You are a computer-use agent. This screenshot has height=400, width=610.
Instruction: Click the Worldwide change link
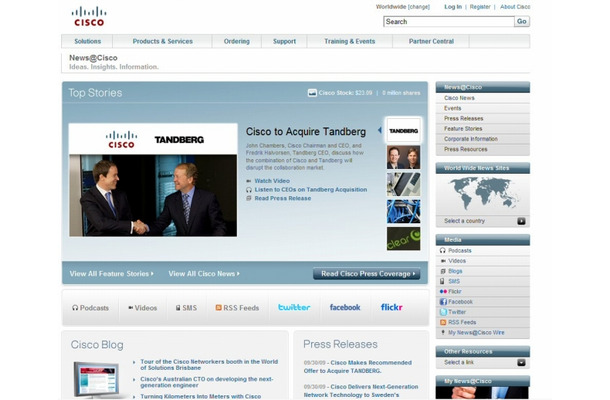pyautogui.click(x=419, y=7)
